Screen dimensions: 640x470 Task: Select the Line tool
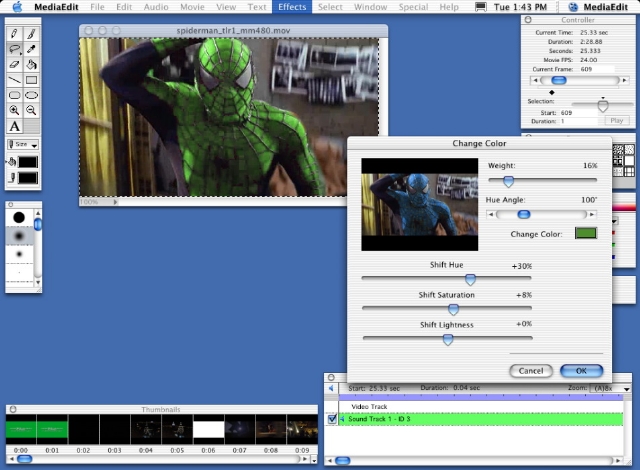[x=14, y=80]
